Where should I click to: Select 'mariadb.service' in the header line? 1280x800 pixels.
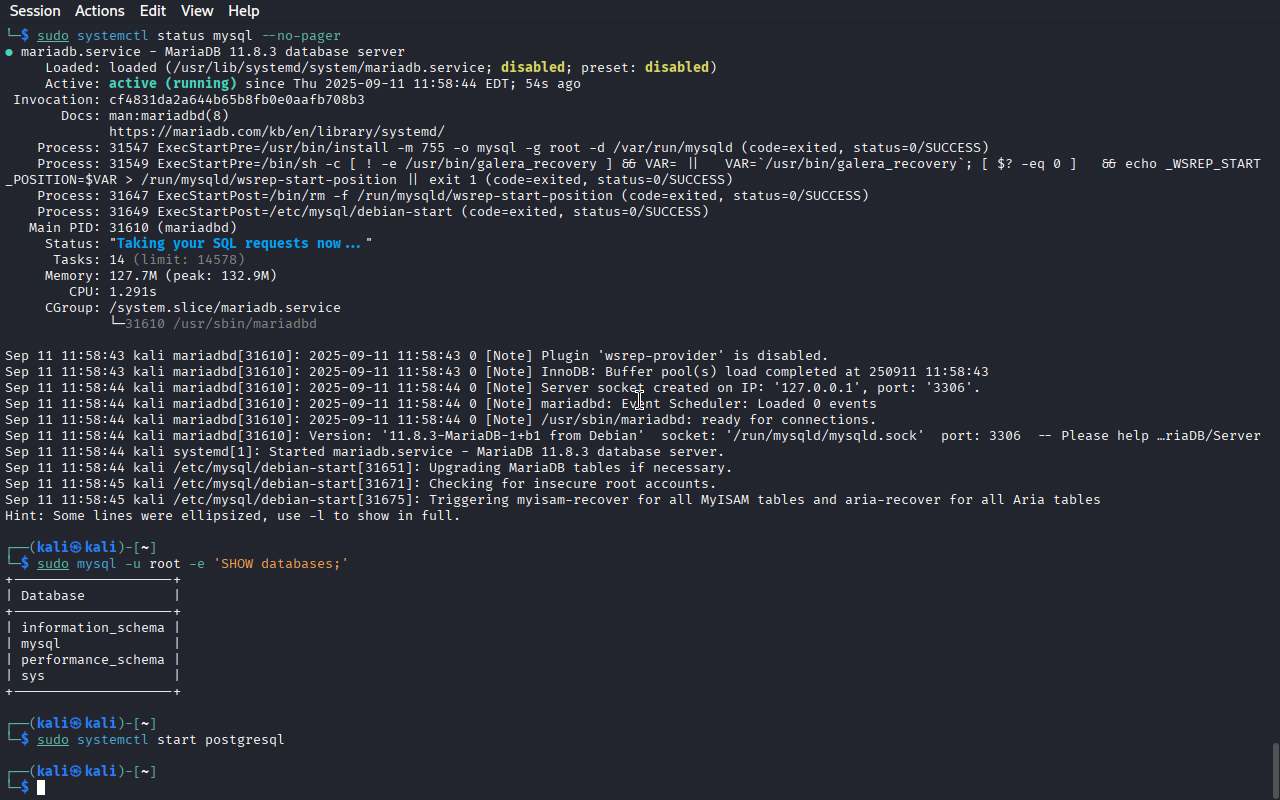81,52
